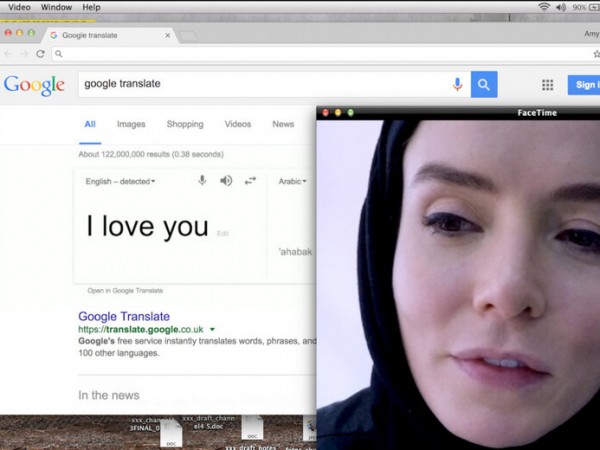Click the Google logo
The image size is (600, 450).
tap(34, 85)
